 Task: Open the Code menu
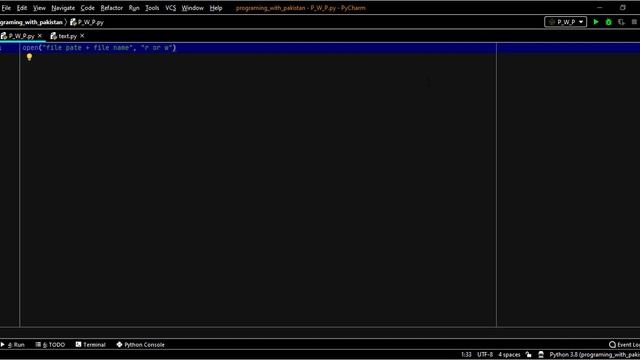[x=87, y=8]
